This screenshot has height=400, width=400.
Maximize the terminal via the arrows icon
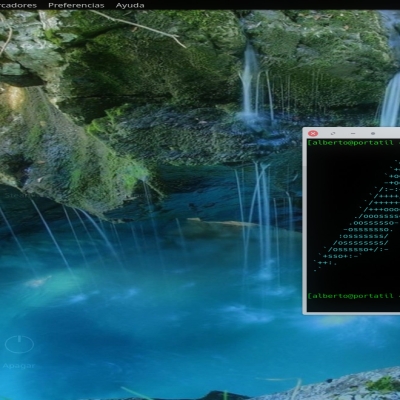tap(333, 133)
